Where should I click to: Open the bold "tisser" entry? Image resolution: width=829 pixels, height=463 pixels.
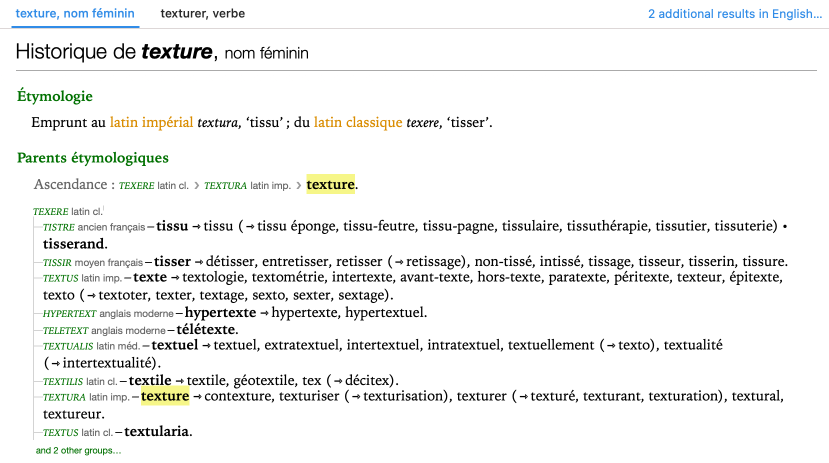click(x=172, y=262)
